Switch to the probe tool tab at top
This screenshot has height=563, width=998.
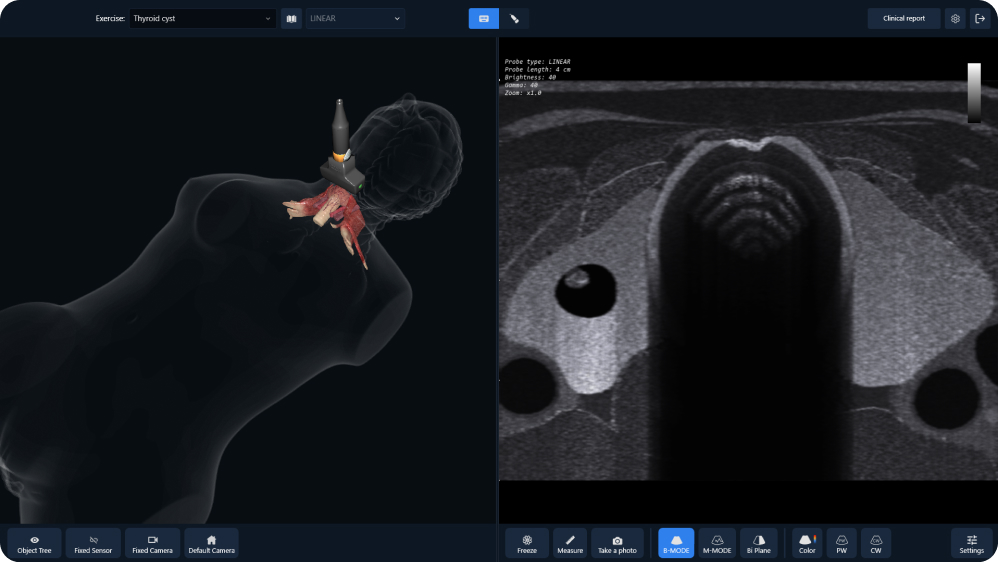click(514, 18)
